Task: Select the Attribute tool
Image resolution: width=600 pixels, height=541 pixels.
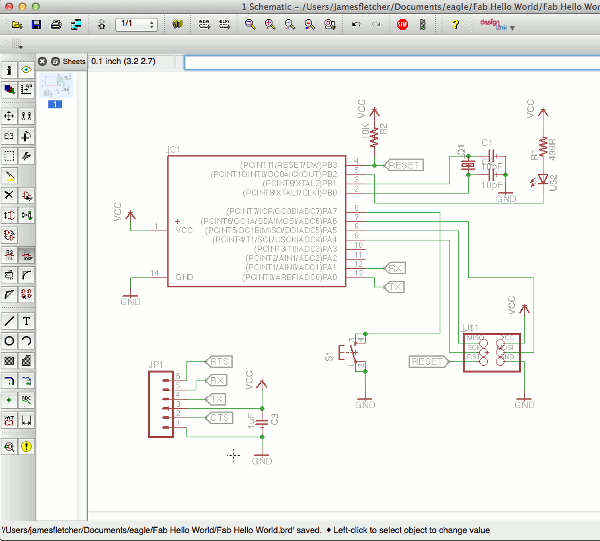Action: tap(9, 420)
